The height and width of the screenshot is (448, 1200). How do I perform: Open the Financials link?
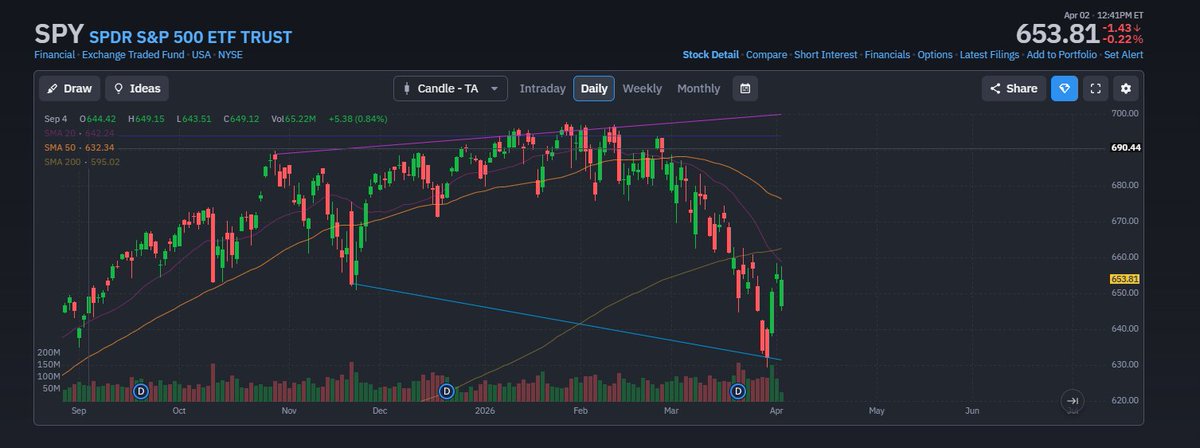tap(888, 55)
